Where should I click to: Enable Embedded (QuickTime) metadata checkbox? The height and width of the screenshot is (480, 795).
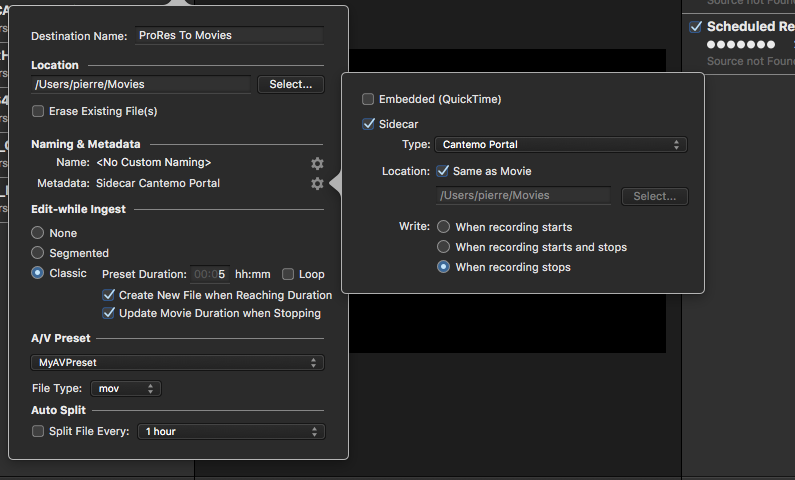click(368, 99)
